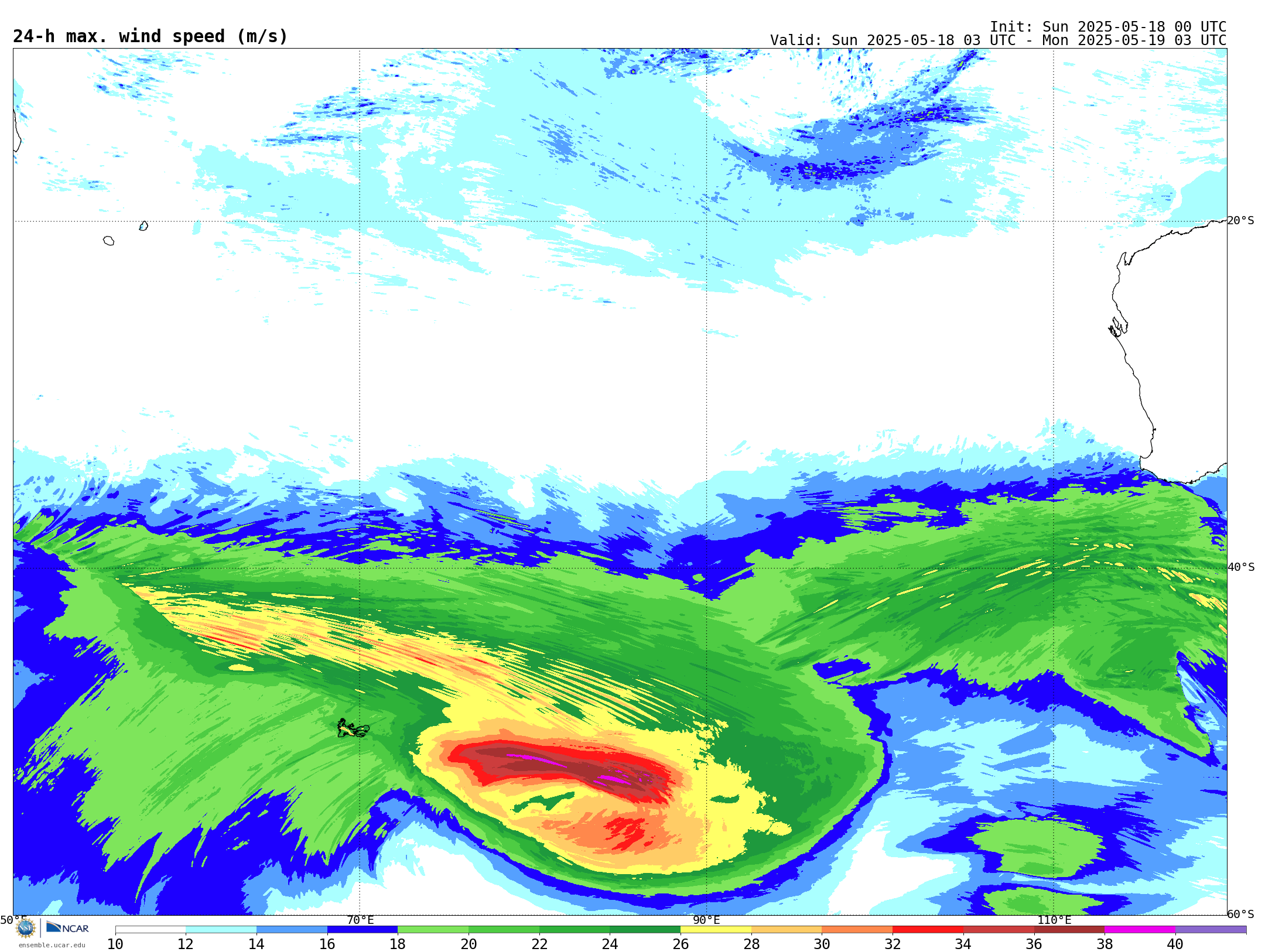Image resolution: width=1265 pixels, height=952 pixels.
Task: Open the ensemble.ucar.edu text link
Action: click(x=52, y=945)
